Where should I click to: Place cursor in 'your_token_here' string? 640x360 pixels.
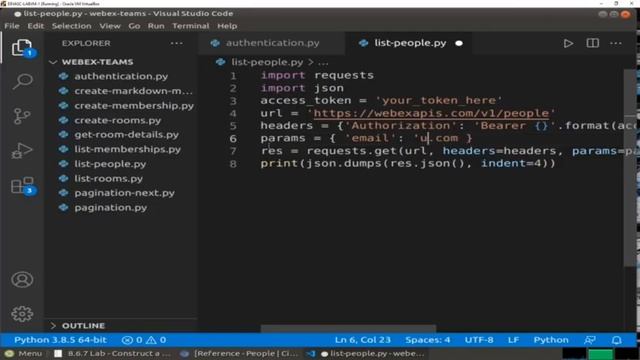439,100
